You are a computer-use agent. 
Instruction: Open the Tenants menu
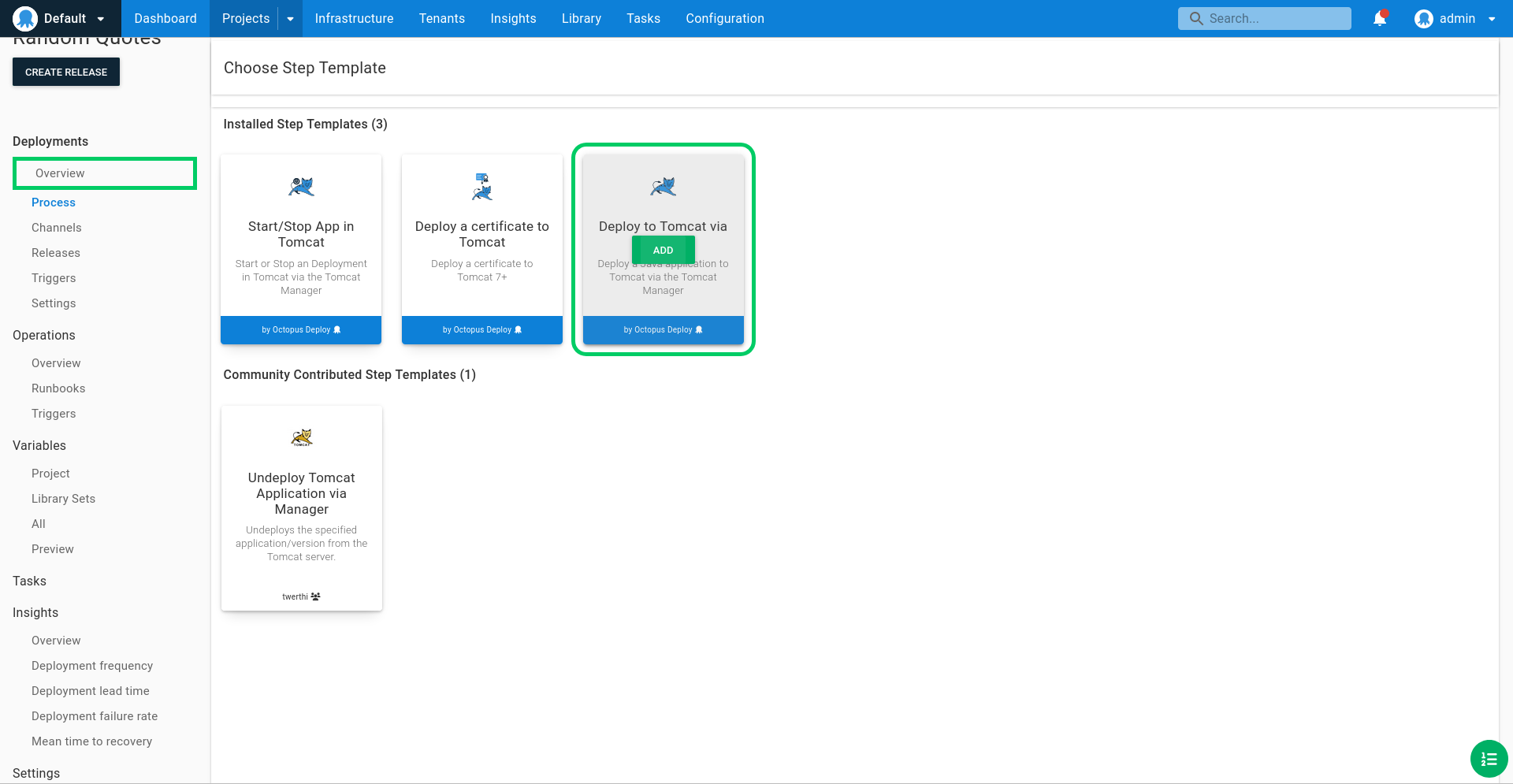pos(441,18)
